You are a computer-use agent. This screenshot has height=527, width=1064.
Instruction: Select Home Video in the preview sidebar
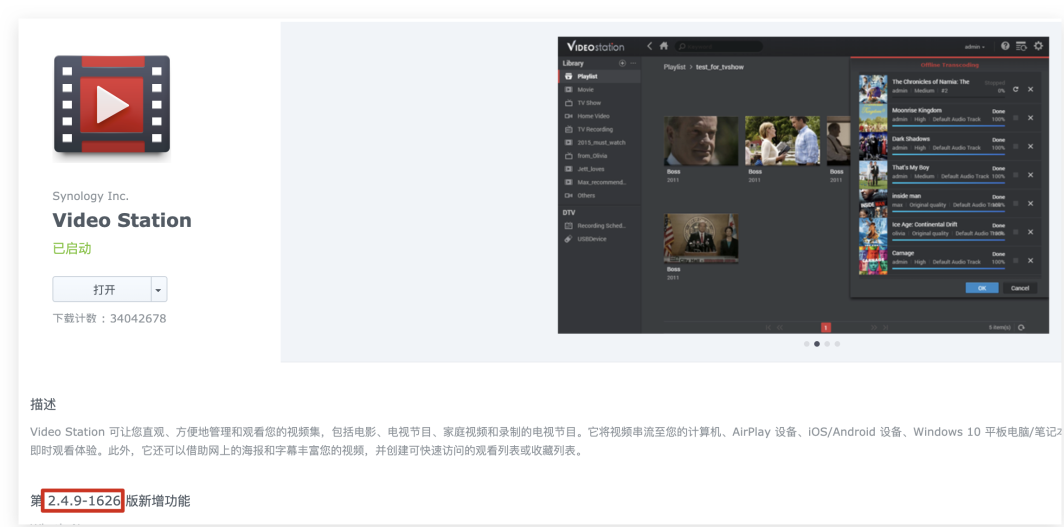pos(599,116)
